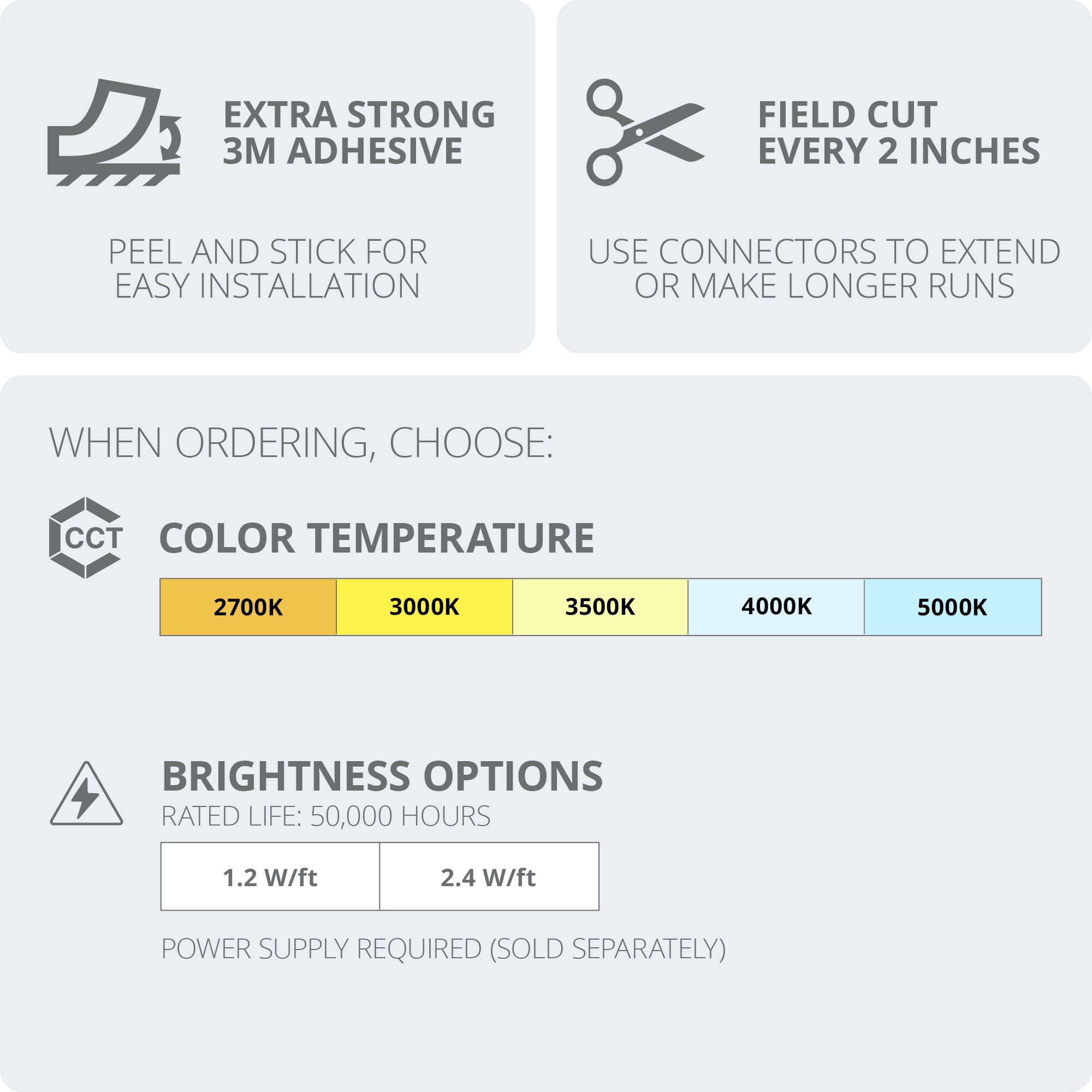Click the When Ordering, Choose label

pos(301,443)
